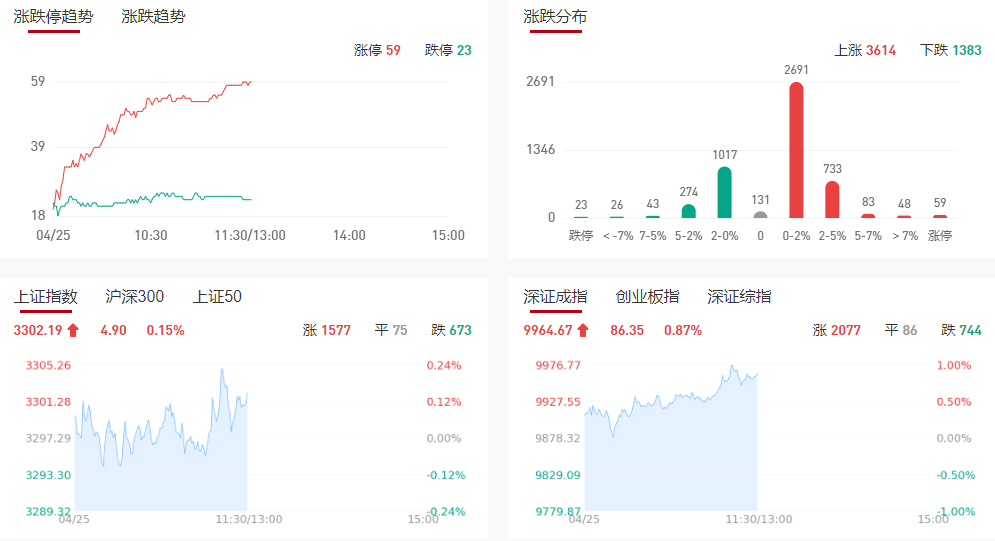Click the green 5-2% bar labeled 274
The height and width of the screenshot is (541, 995).
(688, 211)
